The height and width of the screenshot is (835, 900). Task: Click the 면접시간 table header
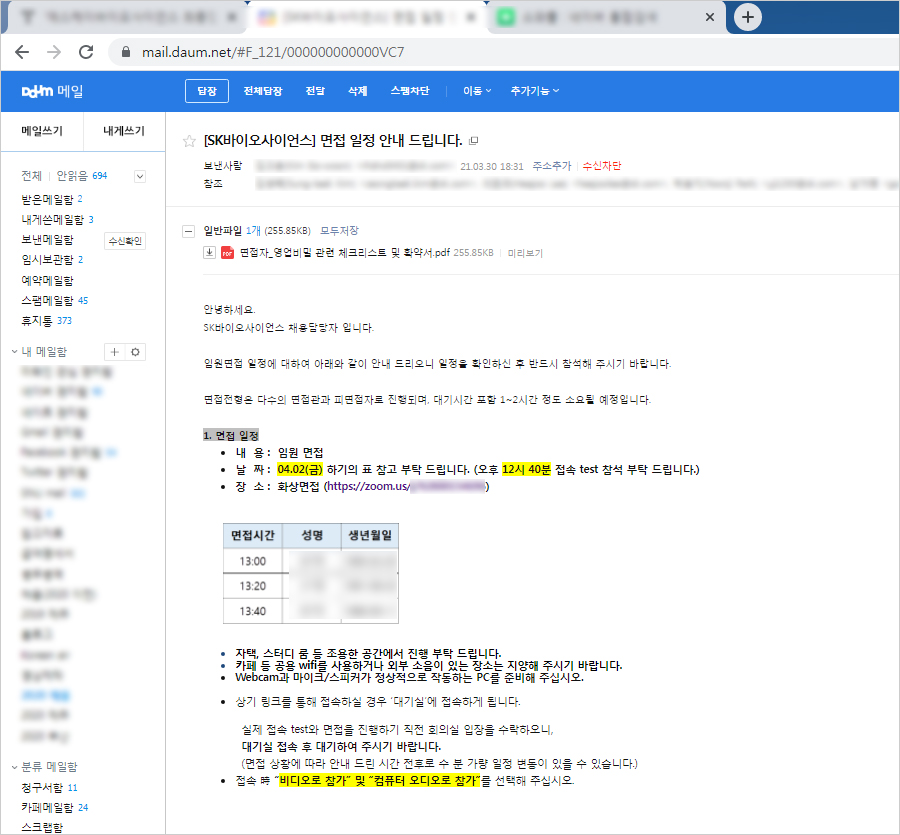(253, 536)
